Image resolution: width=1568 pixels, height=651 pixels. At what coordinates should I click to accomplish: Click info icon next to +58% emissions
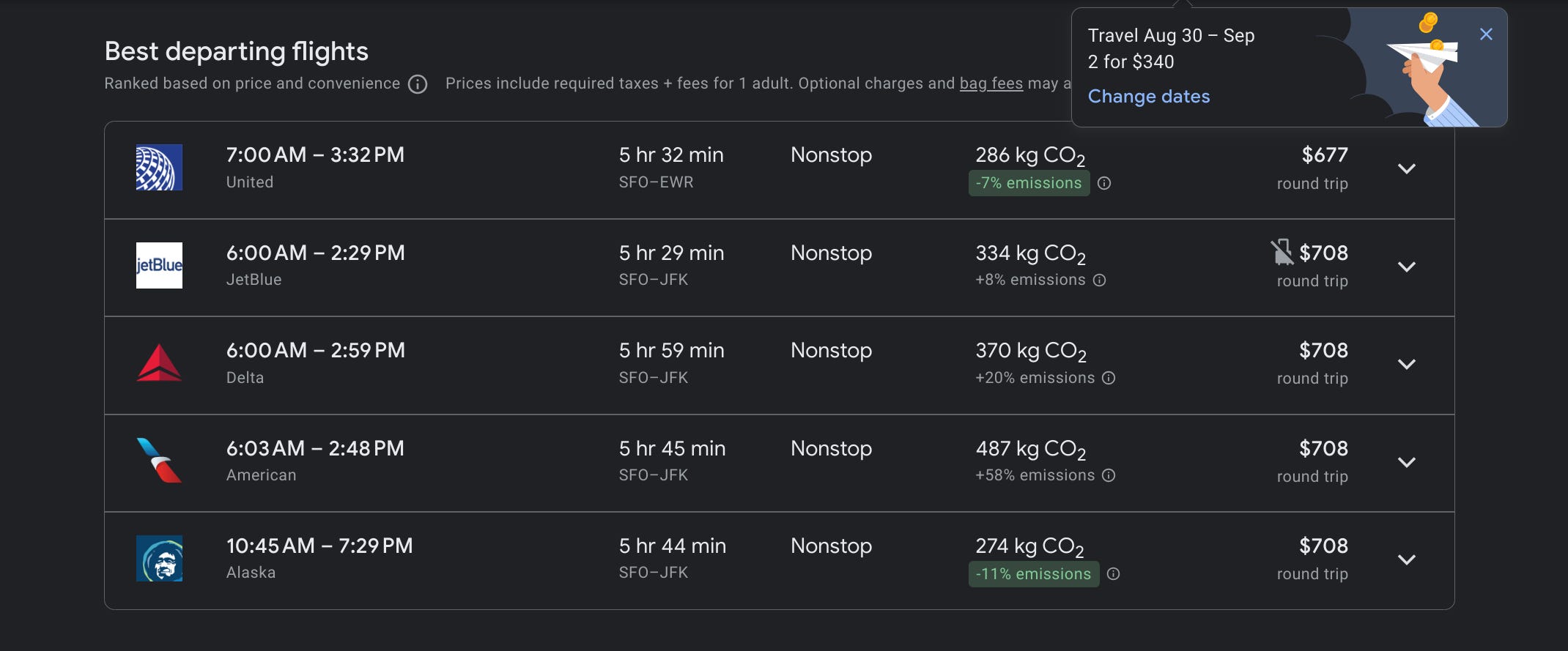(x=1109, y=475)
